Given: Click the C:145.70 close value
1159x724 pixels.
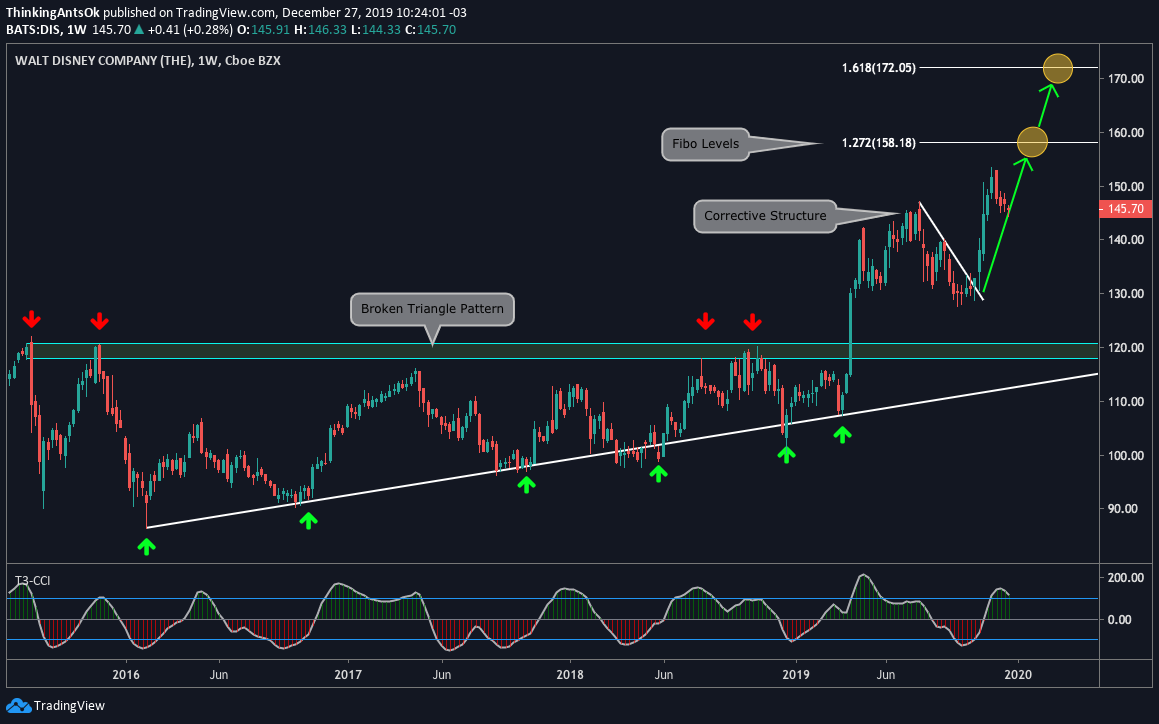Looking at the screenshot, I should tap(431, 30).
